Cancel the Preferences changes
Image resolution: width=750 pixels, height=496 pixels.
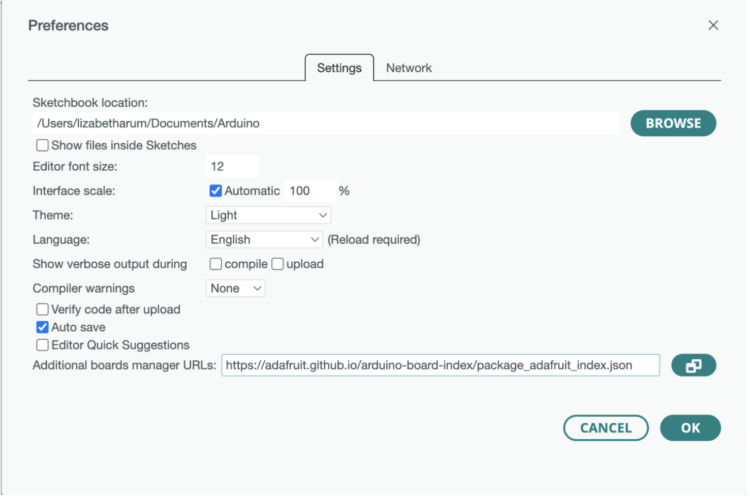coord(606,428)
